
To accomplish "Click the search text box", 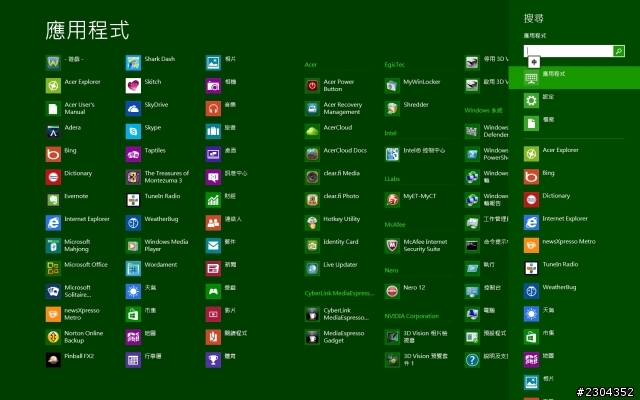I will coord(568,51).
